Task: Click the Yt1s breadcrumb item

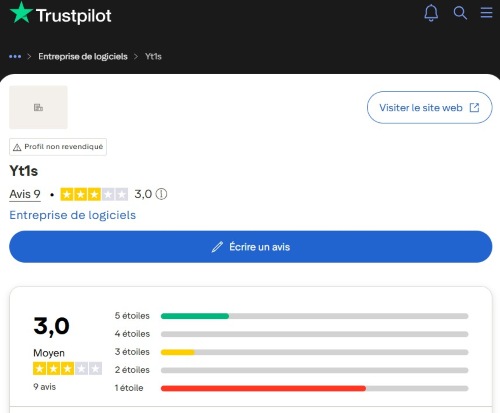Action: click(x=153, y=57)
